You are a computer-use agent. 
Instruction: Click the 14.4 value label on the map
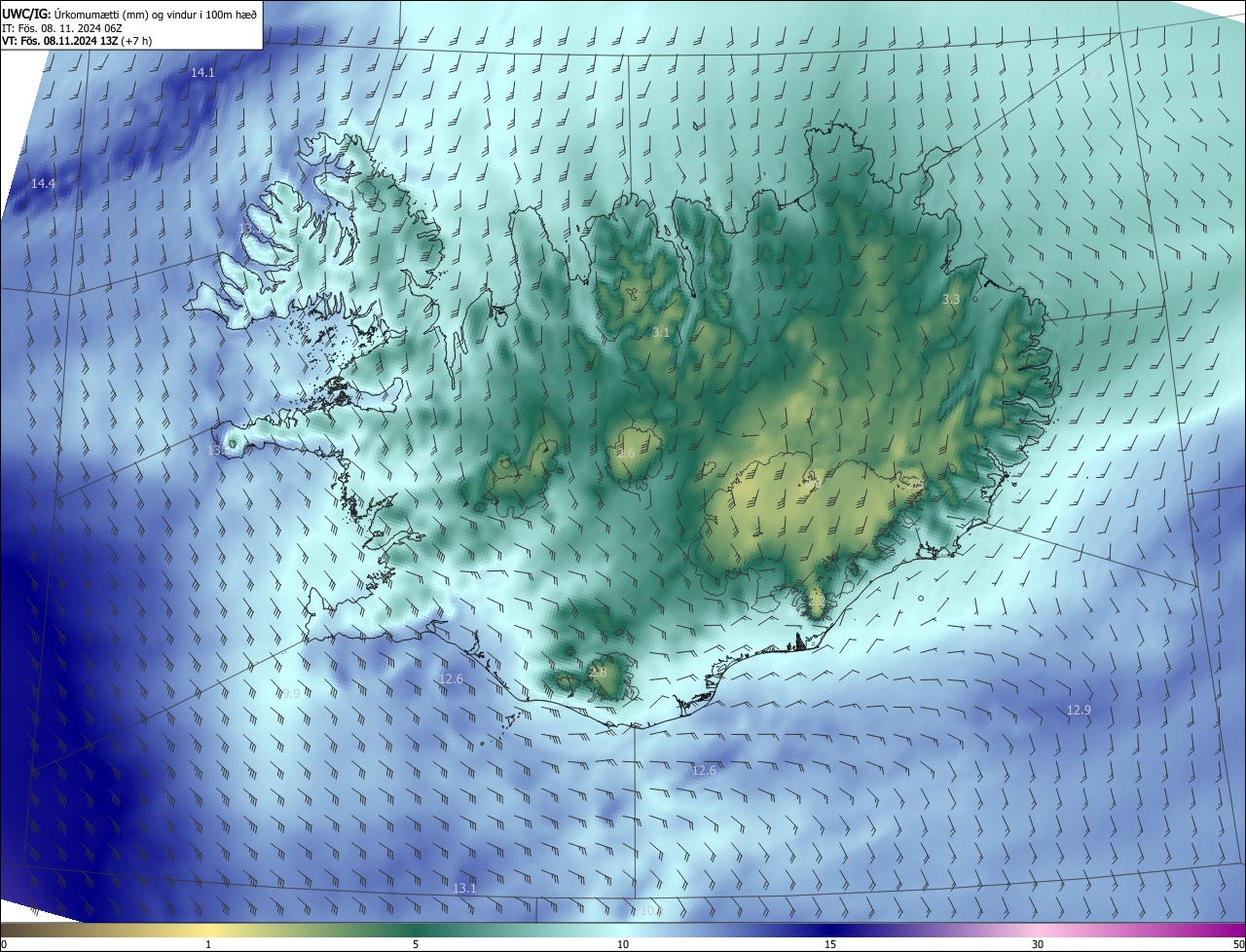43,184
